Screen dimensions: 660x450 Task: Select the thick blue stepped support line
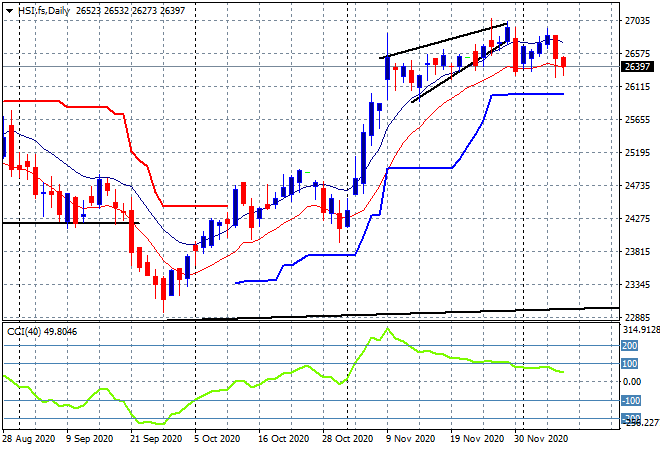coord(421,168)
